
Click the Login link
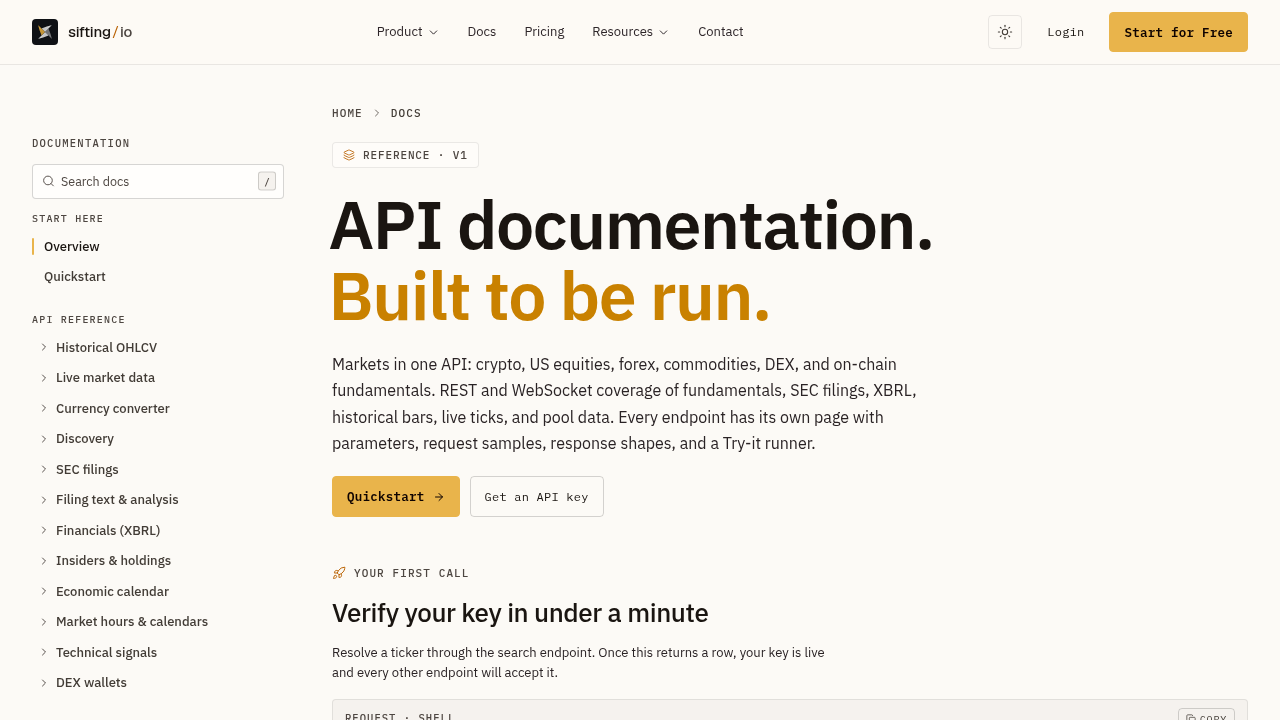[1066, 32]
